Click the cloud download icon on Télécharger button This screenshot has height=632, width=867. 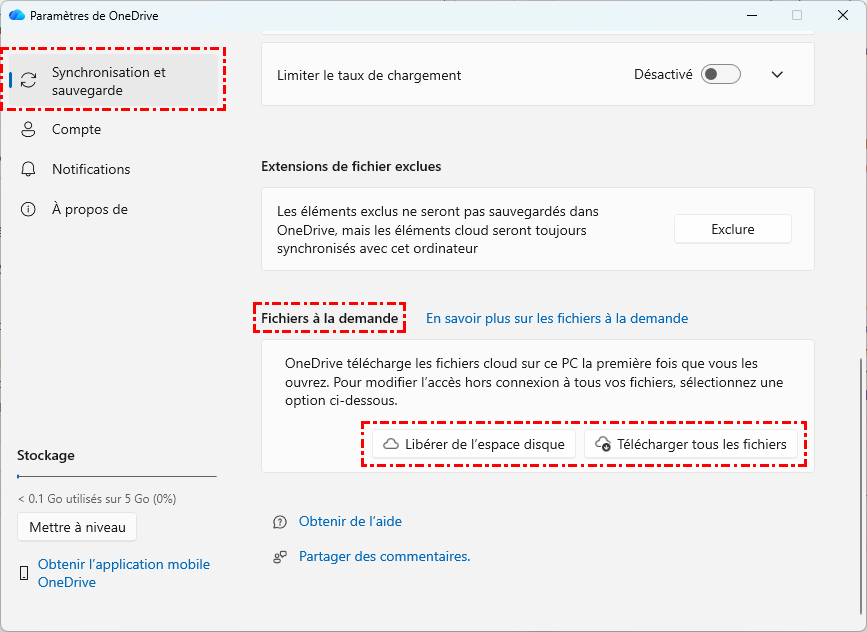603,444
